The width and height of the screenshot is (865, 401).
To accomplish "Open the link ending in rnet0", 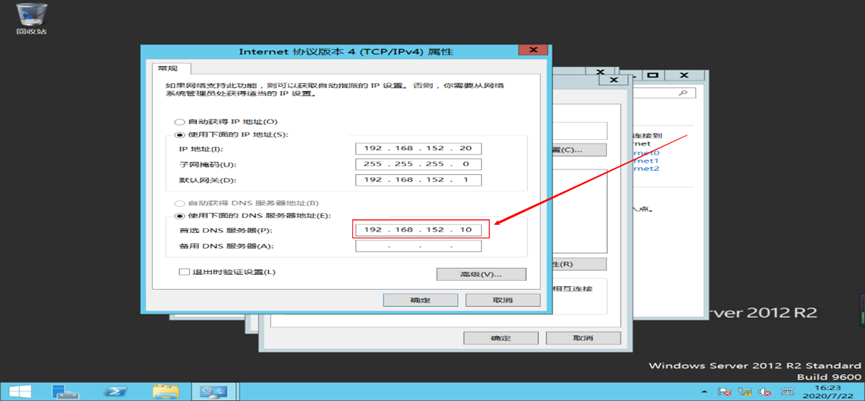I will 647,153.
